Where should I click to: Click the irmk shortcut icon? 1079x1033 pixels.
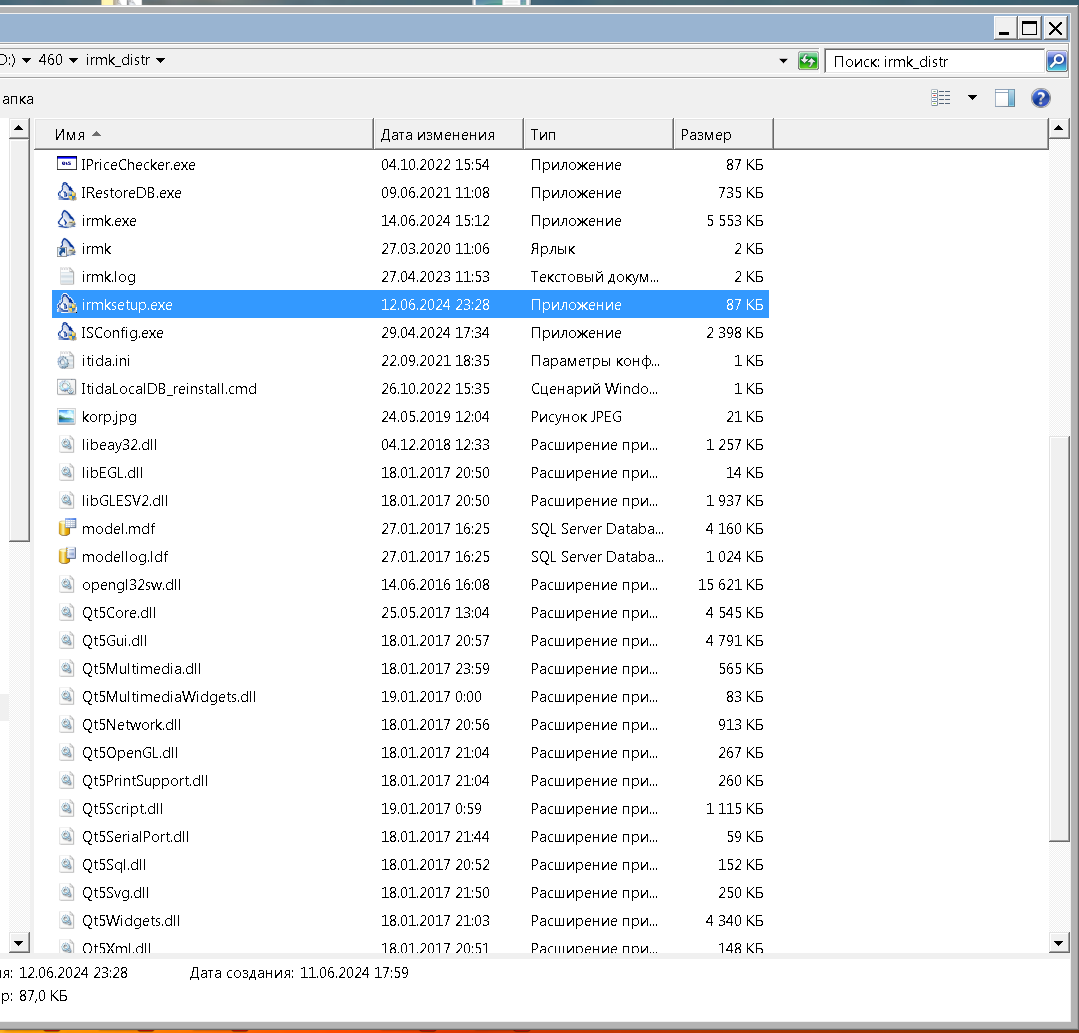coord(66,248)
